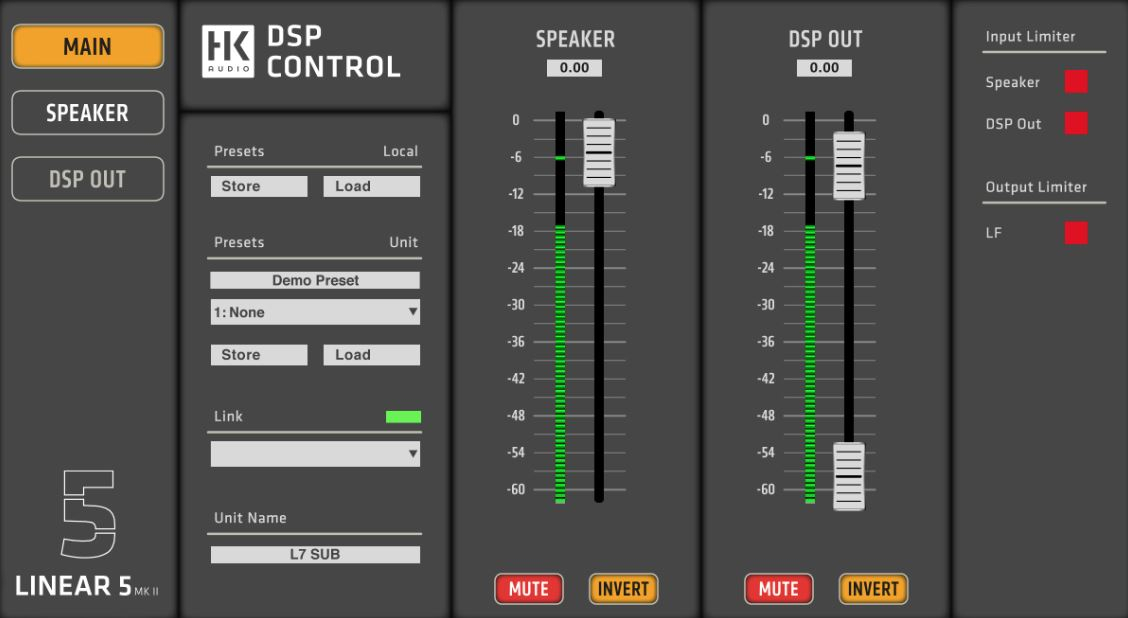The width and height of the screenshot is (1128, 618).
Task: Load a Unit preset
Action: (372, 355)
